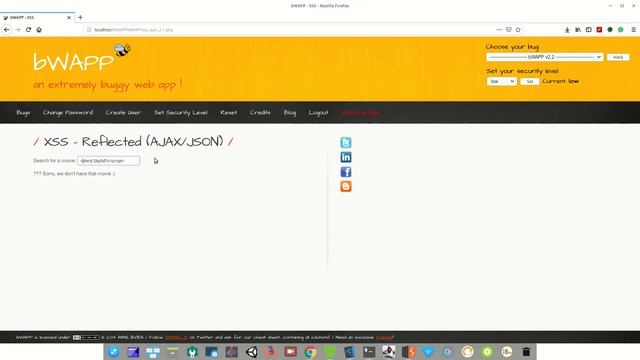Open the page actions three-dot menu

[499, 29]
